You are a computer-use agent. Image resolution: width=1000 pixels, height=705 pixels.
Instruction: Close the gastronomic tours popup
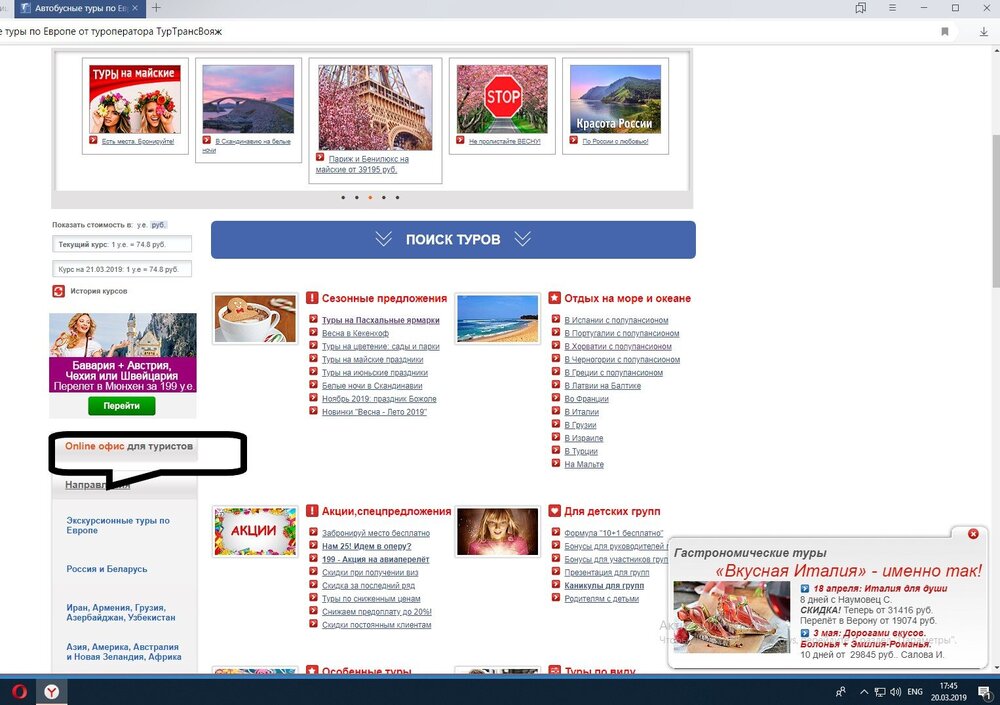coord(973,534)
